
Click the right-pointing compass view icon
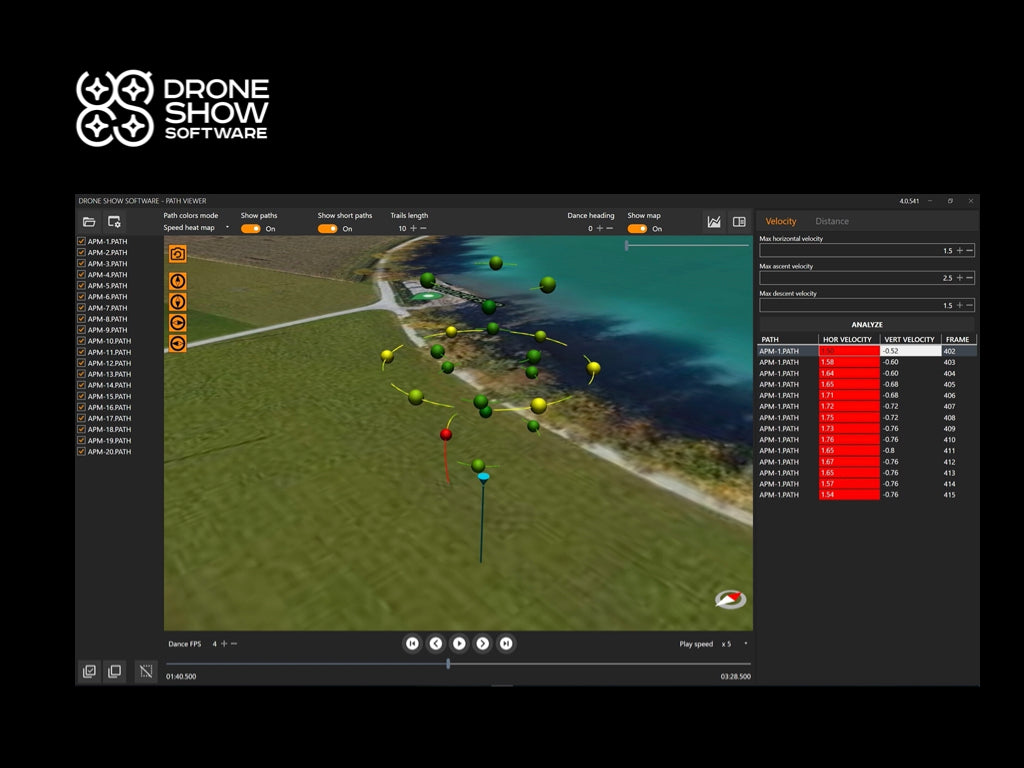pyautogui.click(x=178, y=323)
